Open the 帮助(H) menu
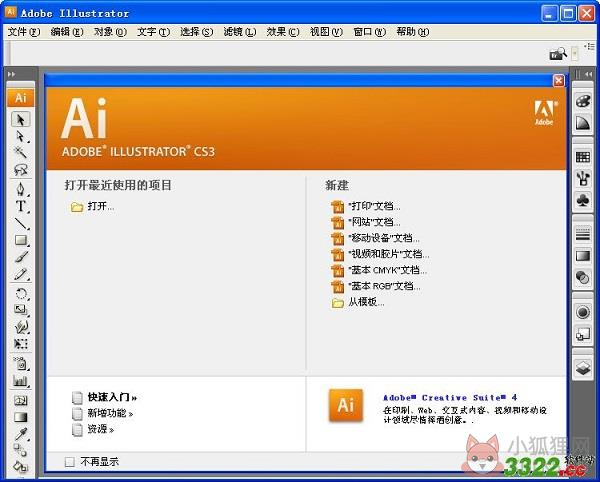 coord(413,32)
